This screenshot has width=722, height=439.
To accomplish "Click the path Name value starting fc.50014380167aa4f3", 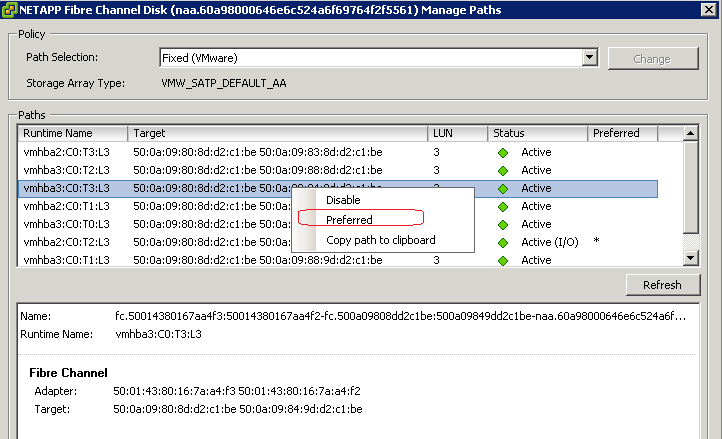I will [x=400, y=316].
